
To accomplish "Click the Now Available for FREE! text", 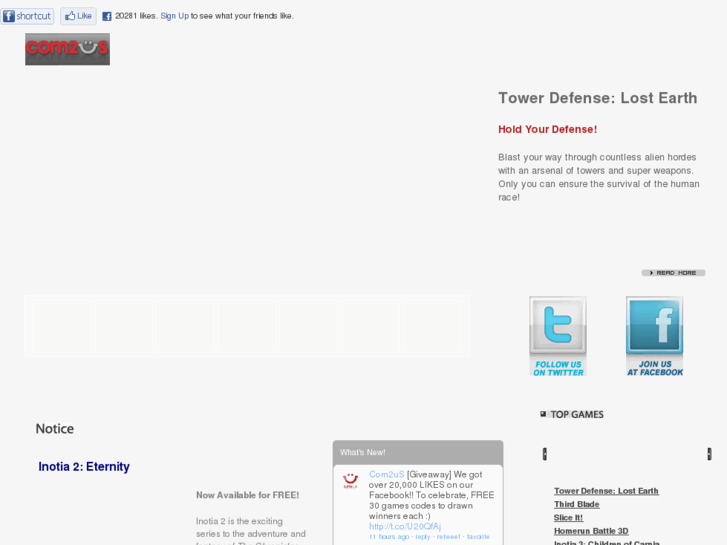I will click(x=248, y=495).
